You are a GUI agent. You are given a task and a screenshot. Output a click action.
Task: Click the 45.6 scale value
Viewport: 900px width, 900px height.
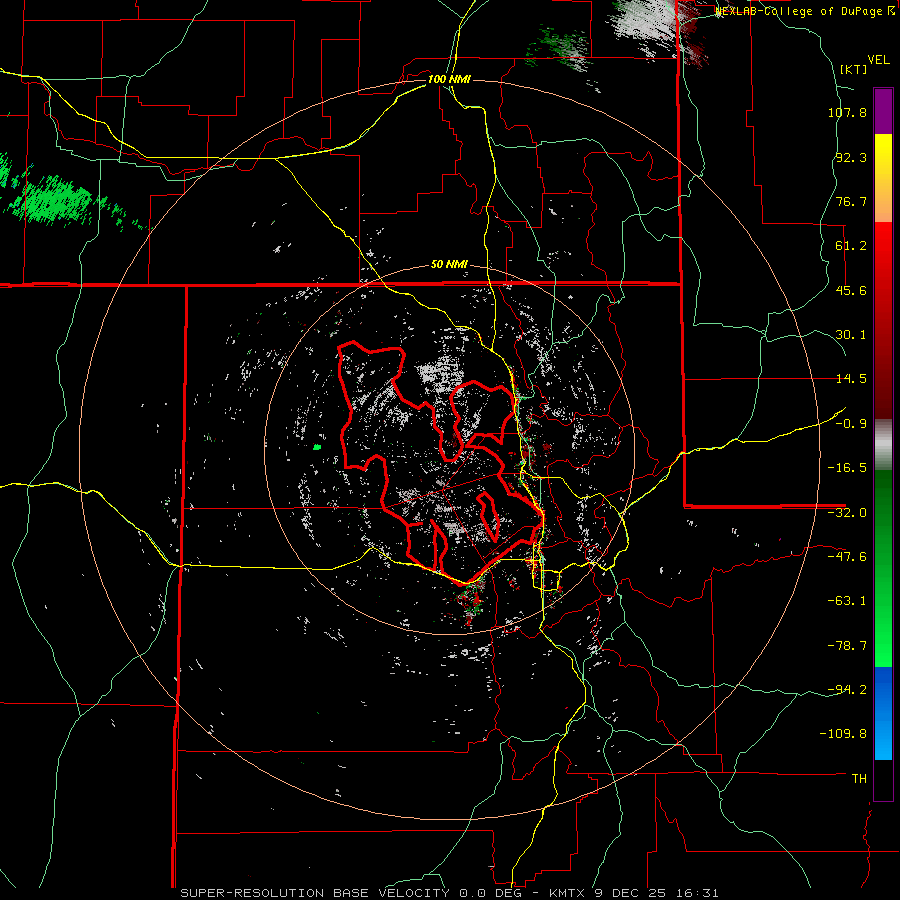pyautogui.click(x=851, y=290)
